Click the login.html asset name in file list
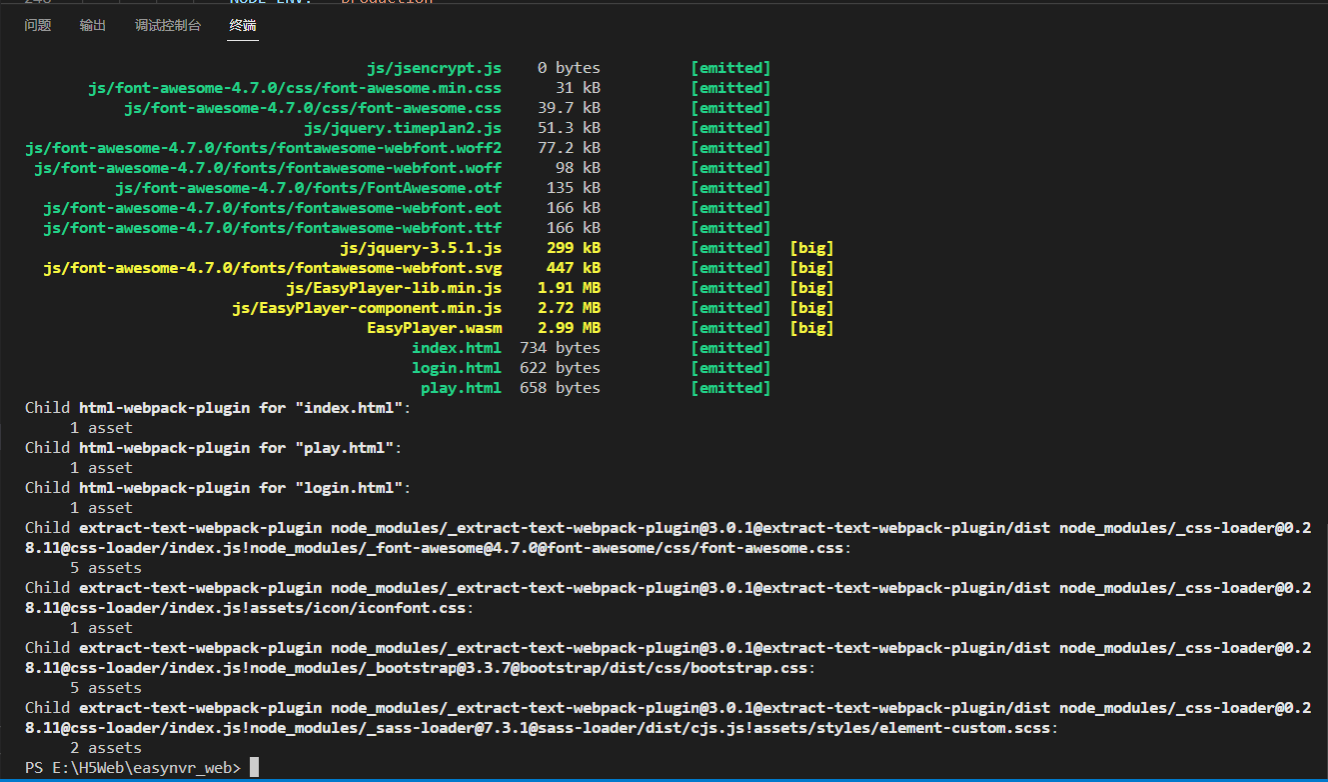This screenshot has height=782, width=1328. [456, 368]
